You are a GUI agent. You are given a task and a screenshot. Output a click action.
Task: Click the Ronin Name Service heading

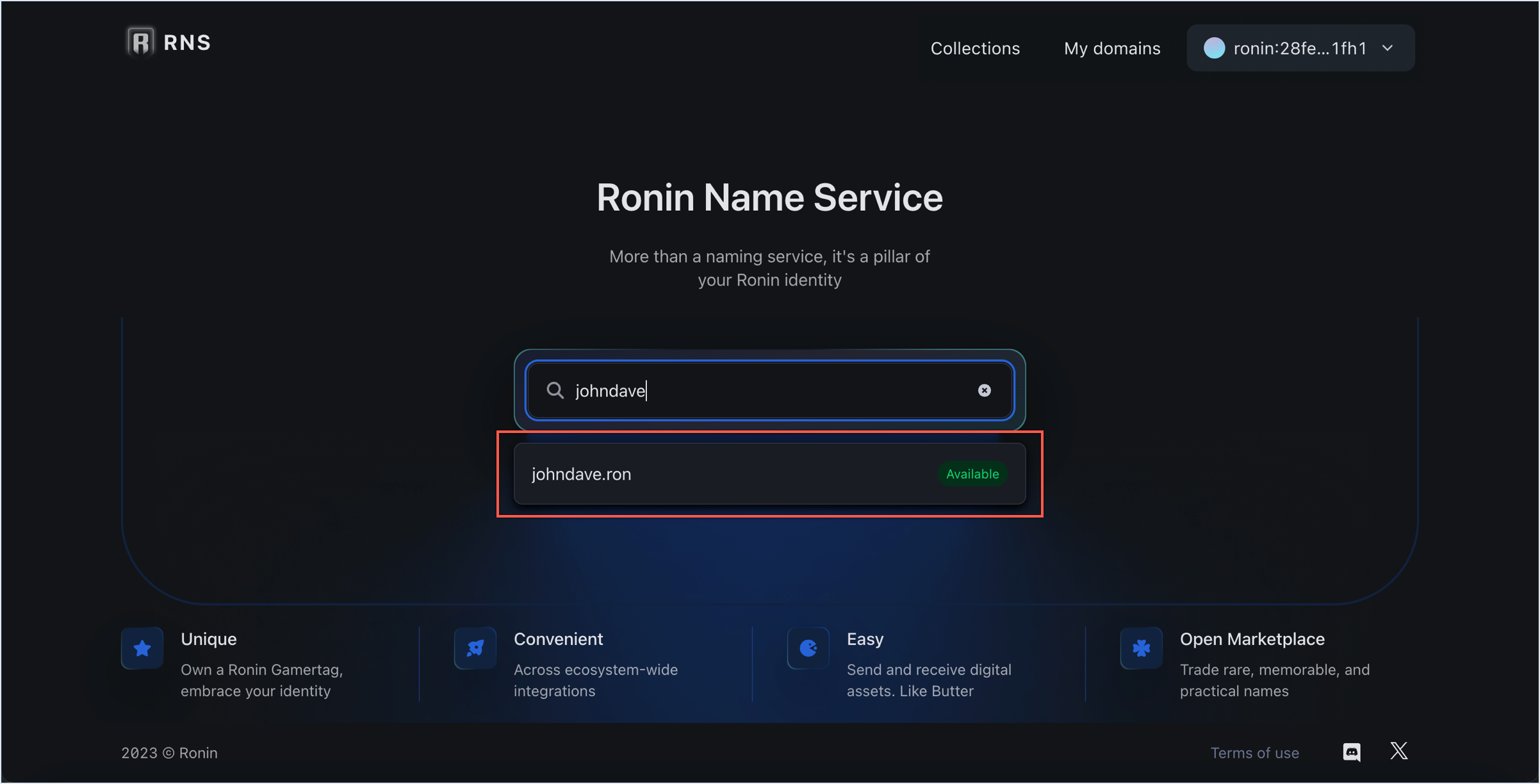point(769,197)
